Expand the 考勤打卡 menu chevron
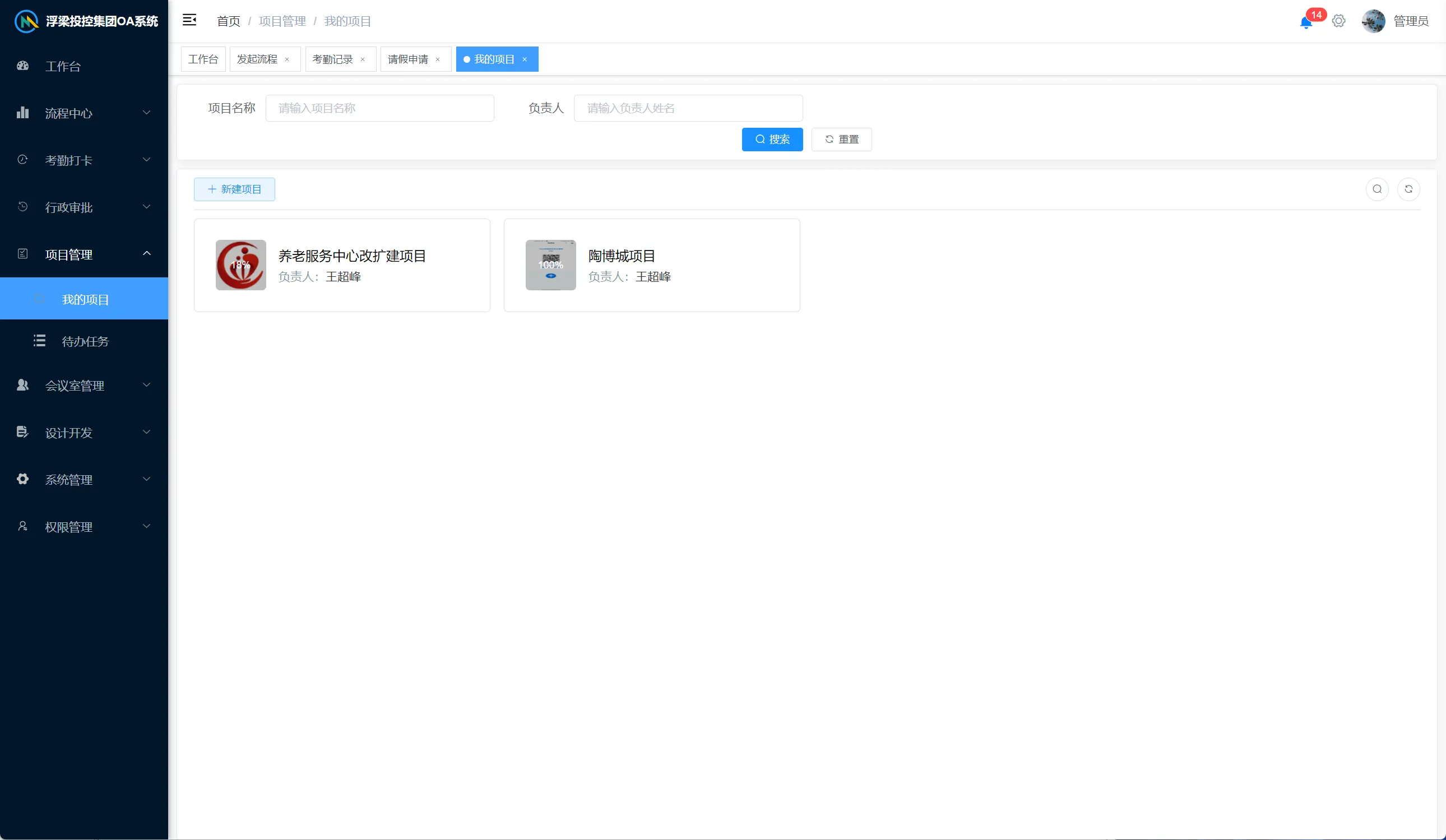The width and height of the screenshot is (1446, 840). tap(147, 160)
